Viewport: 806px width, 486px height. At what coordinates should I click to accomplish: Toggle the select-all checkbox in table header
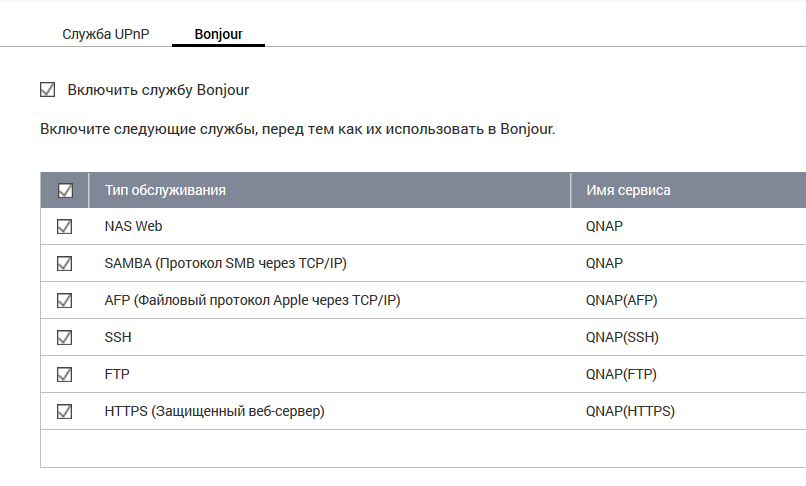click(x=65, y=190)
